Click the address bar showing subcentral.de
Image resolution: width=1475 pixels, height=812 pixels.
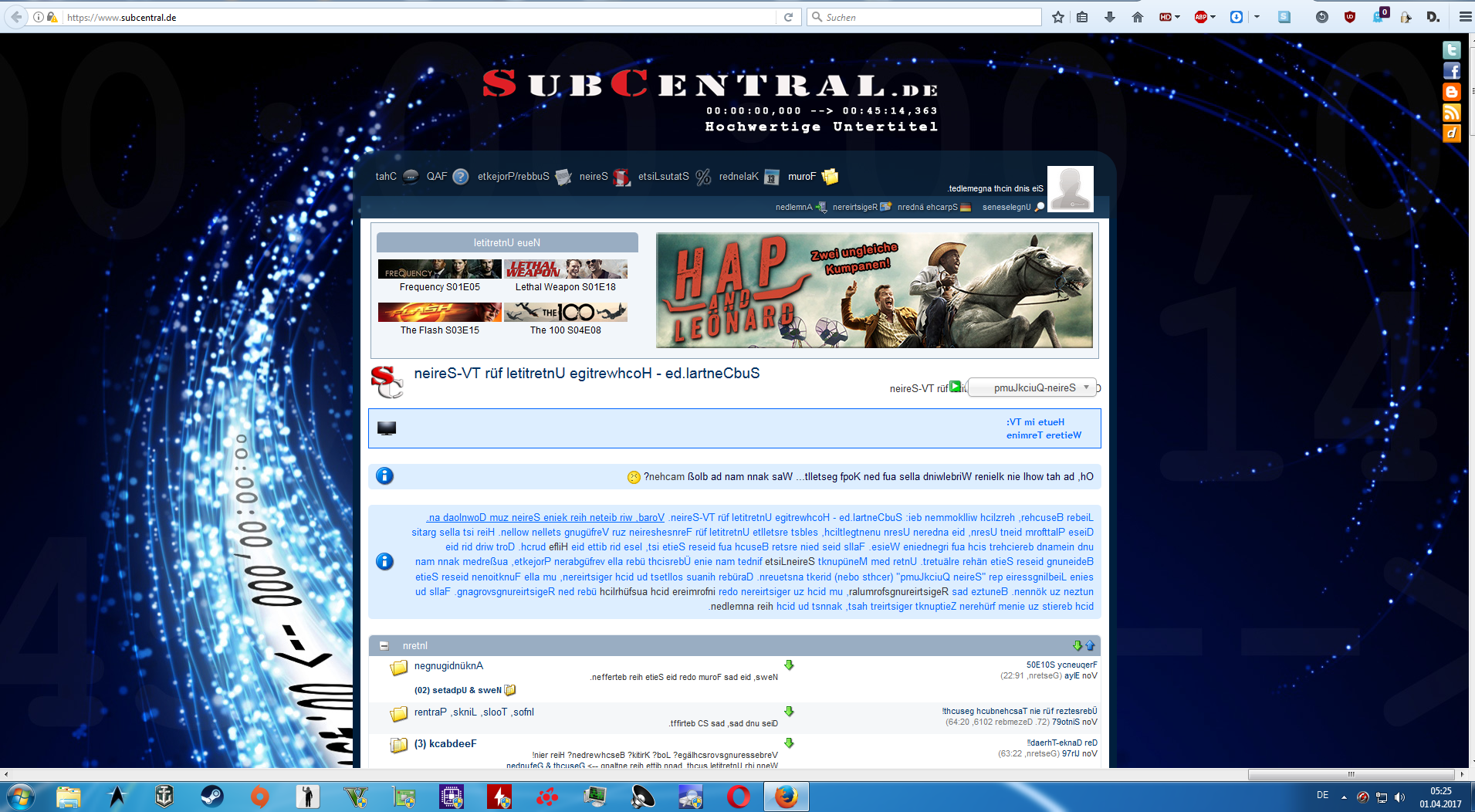coord(421,17)
